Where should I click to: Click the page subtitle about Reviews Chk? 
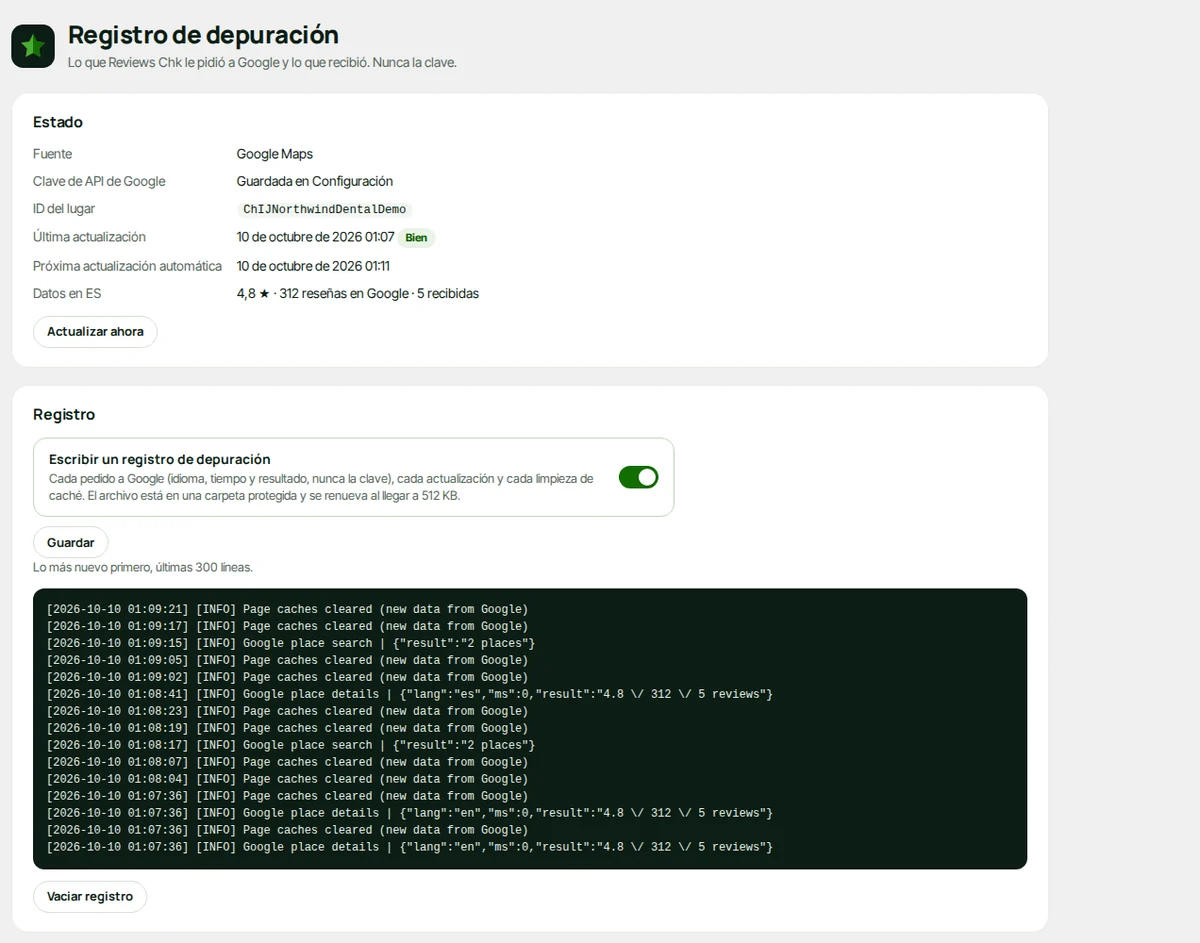tap(262, 62)
